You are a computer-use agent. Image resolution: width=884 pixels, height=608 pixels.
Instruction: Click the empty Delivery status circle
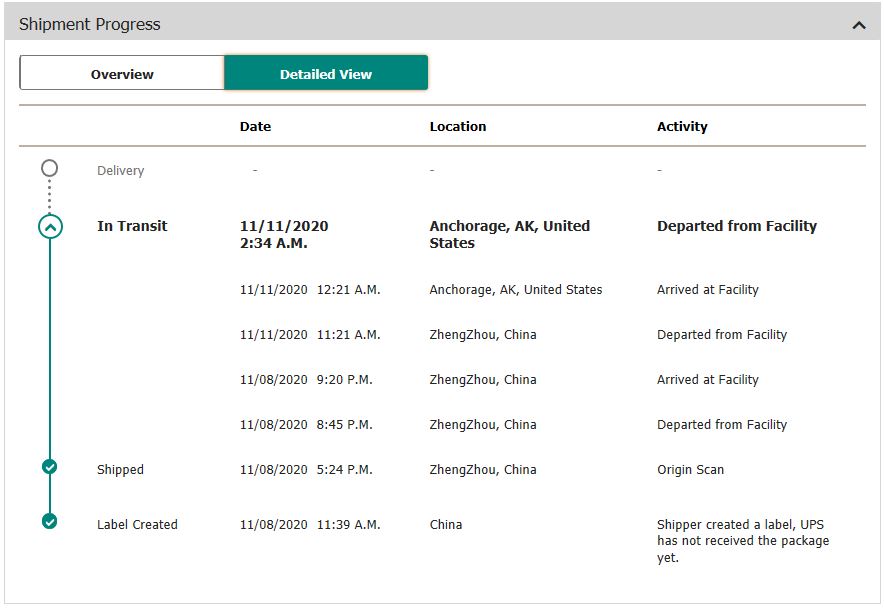click(50, 169)
